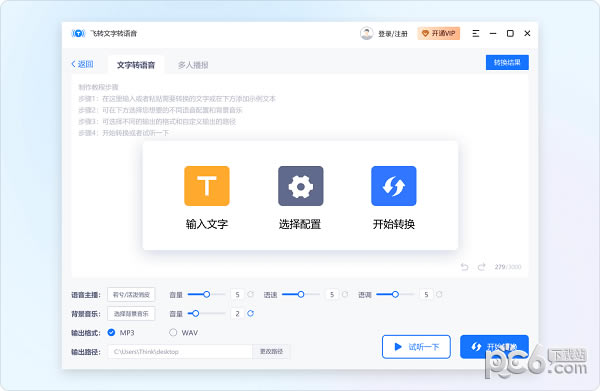This screenshot has width=600, height=391.
Task: Click the 选择配置 gear icon
Action: coord(300,186)
